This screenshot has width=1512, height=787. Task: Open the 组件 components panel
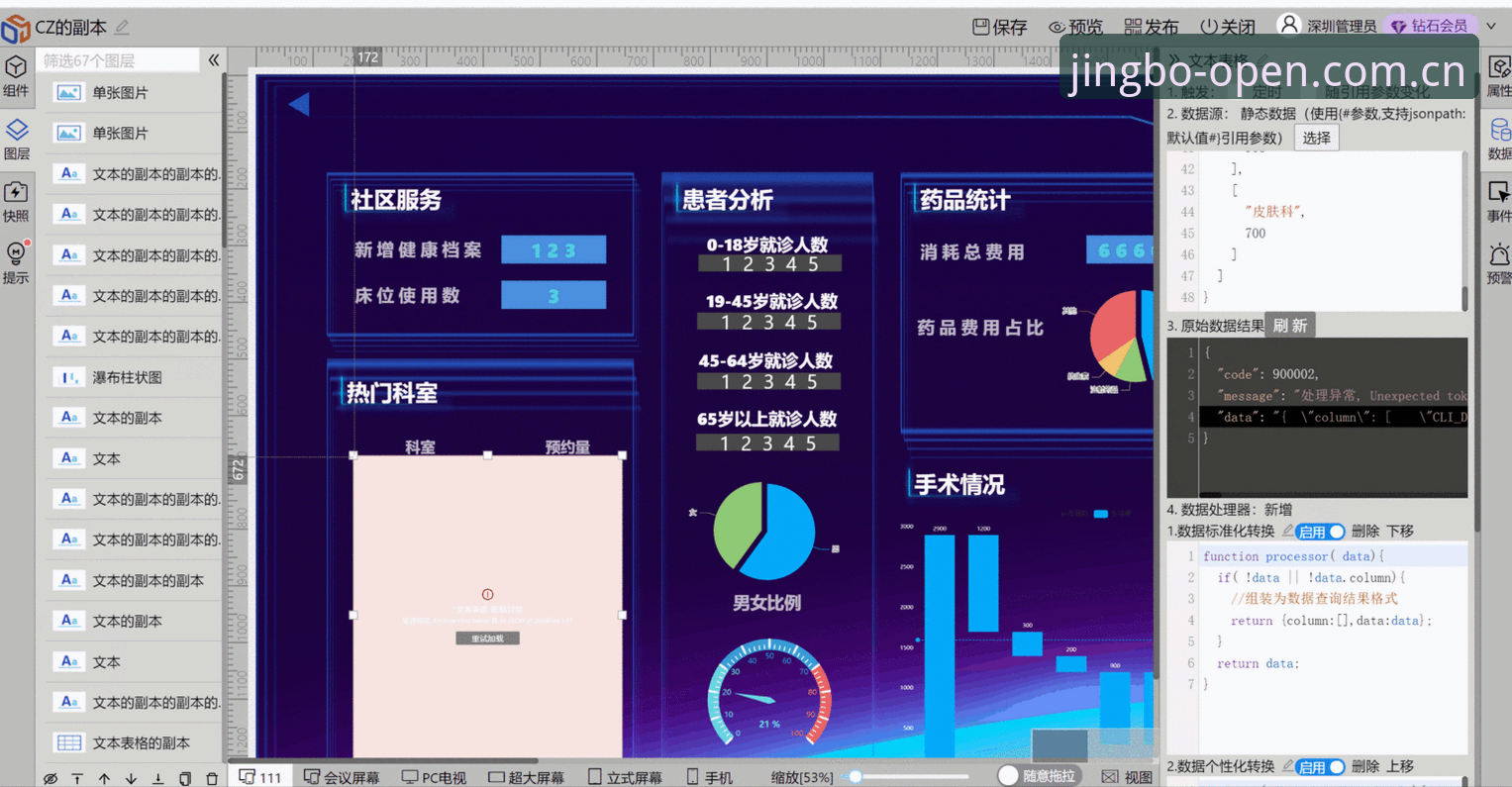click(16, 76)
